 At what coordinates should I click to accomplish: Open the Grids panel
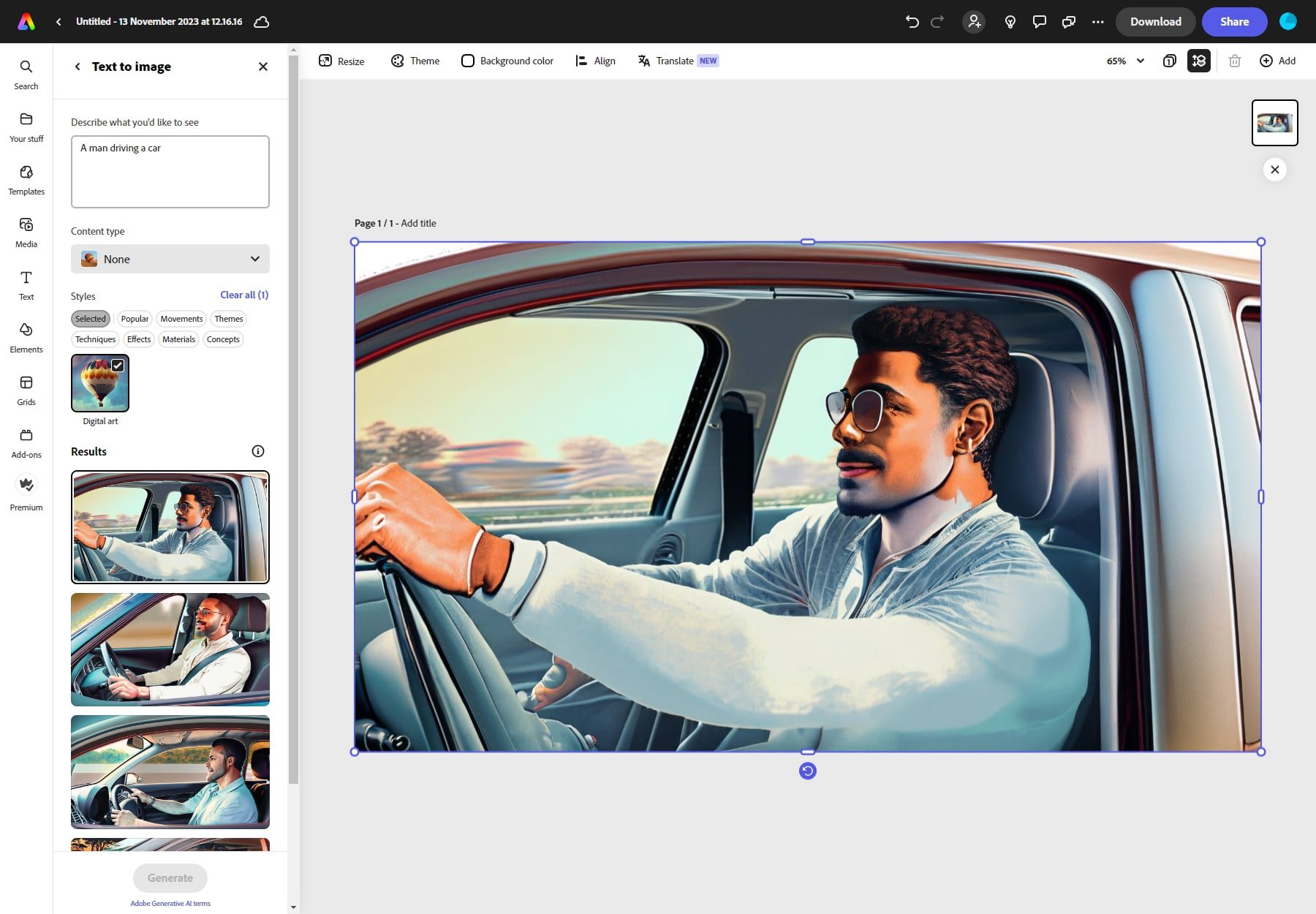point(26,389)
